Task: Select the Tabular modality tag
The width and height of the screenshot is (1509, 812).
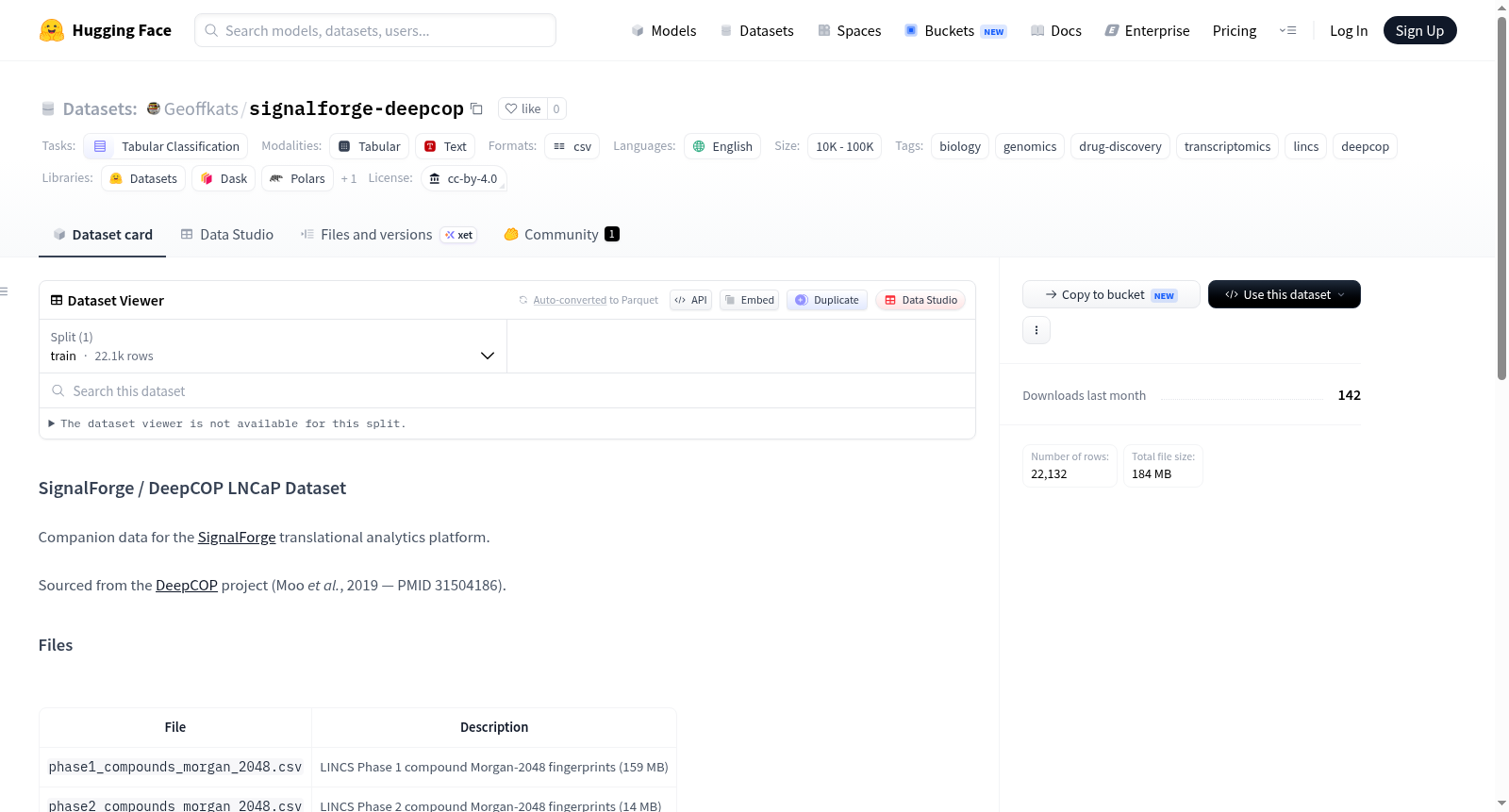Action: [x=370, y=146]
